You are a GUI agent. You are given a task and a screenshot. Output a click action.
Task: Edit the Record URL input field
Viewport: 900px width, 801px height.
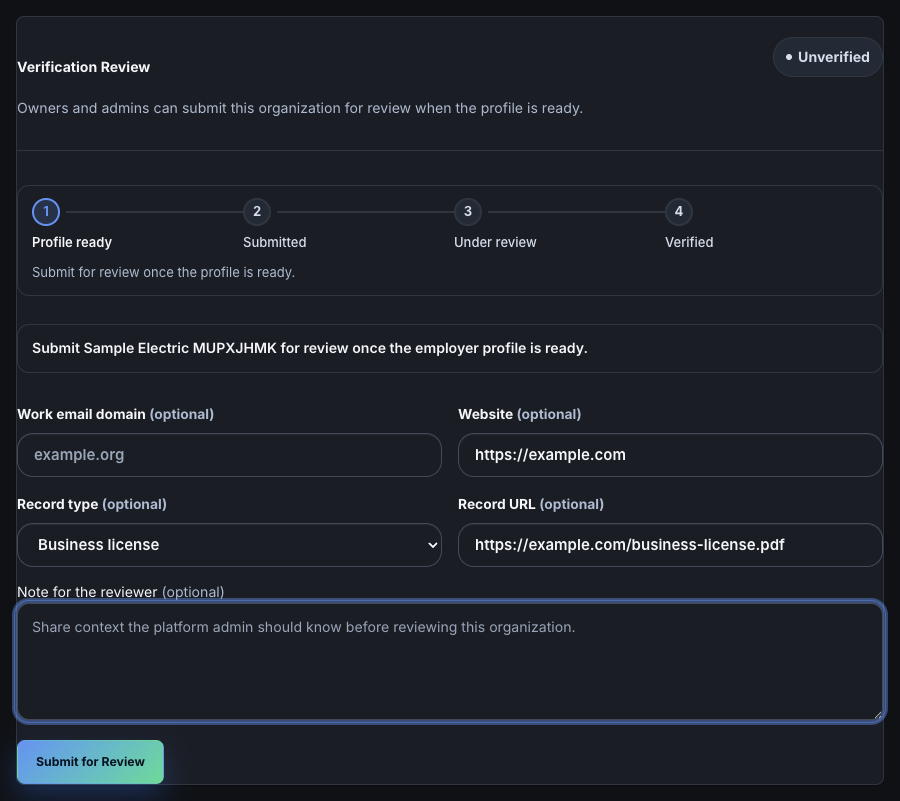670,545
